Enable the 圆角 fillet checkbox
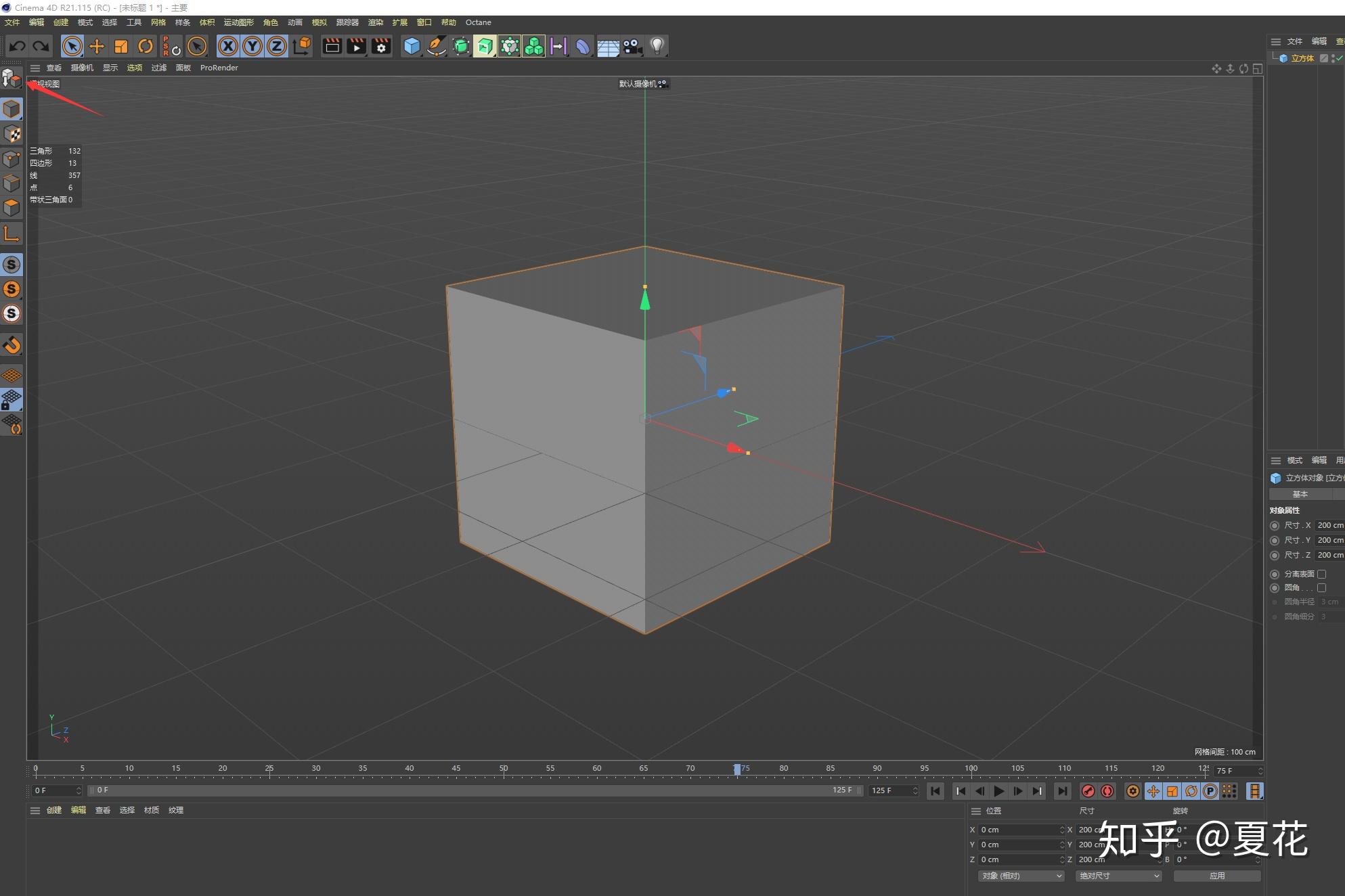The width and height of the screenshot is (1345, 896). pyautogui.click(x=1321, y=587)
